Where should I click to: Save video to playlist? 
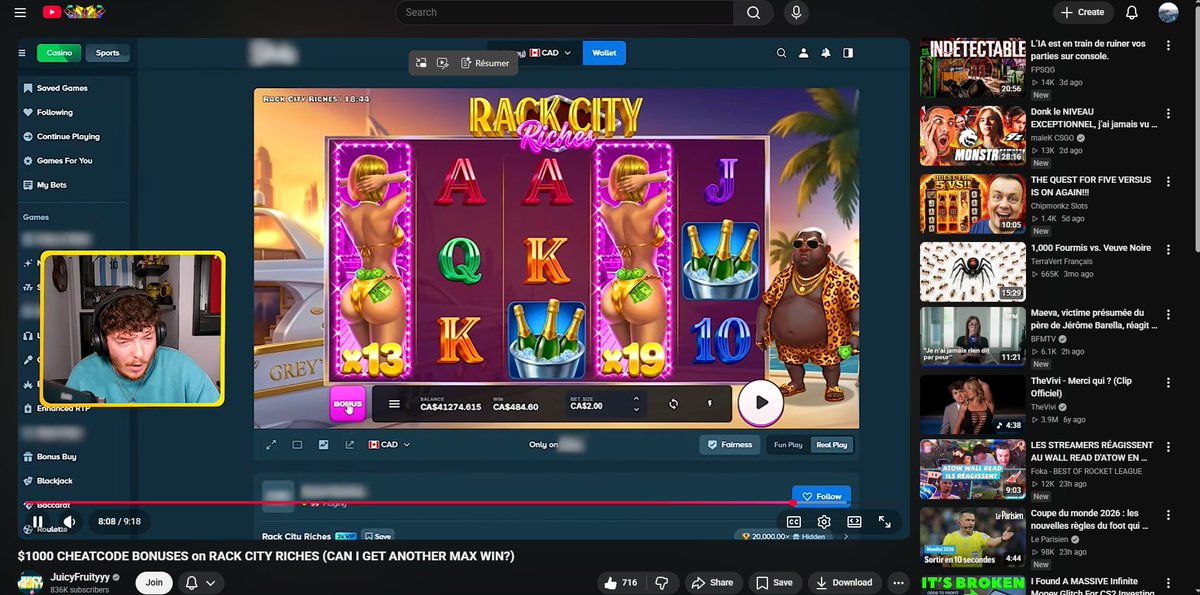pos(774,582)
